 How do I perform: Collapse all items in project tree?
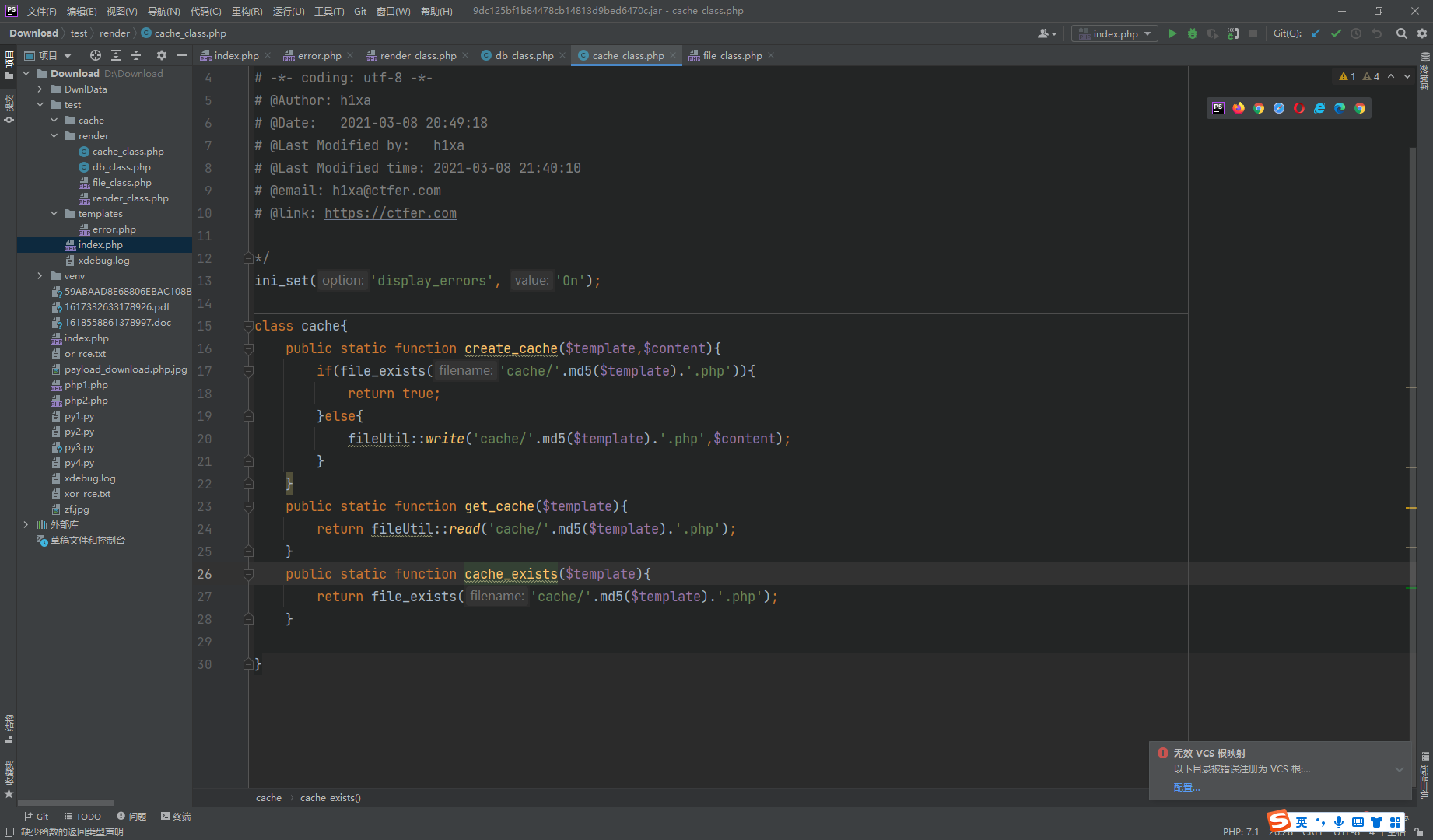point(136,55)
